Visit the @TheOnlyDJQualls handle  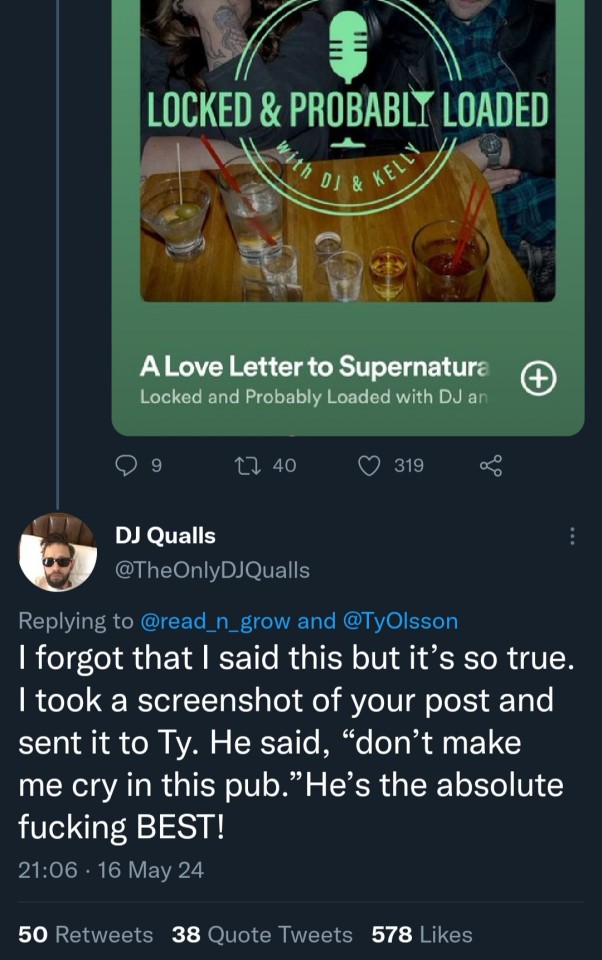pos(213,570)
